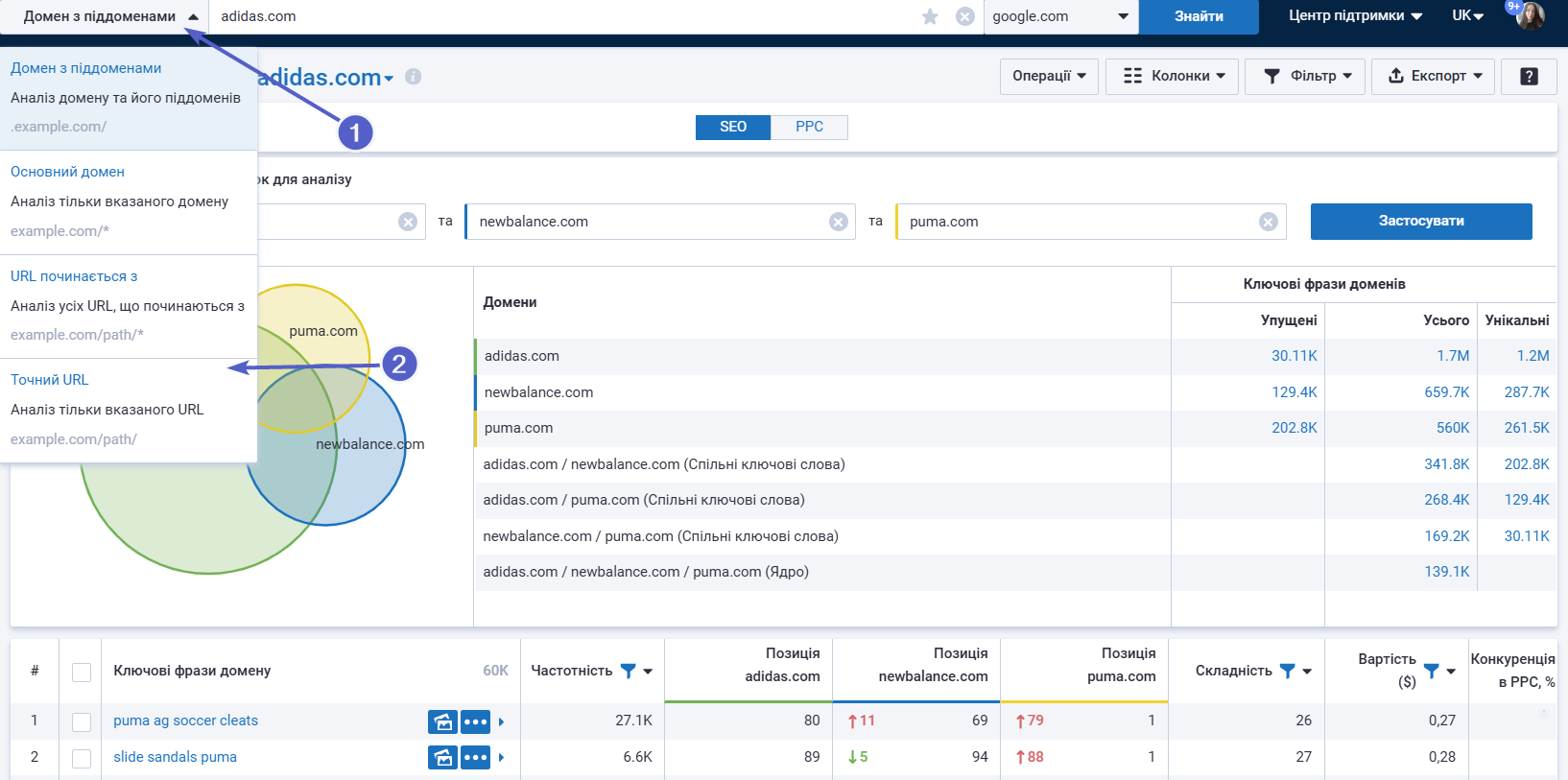Open adidas/newbalance common keywords 341.8K
Screen dimensions: 1568x780
1447,464
